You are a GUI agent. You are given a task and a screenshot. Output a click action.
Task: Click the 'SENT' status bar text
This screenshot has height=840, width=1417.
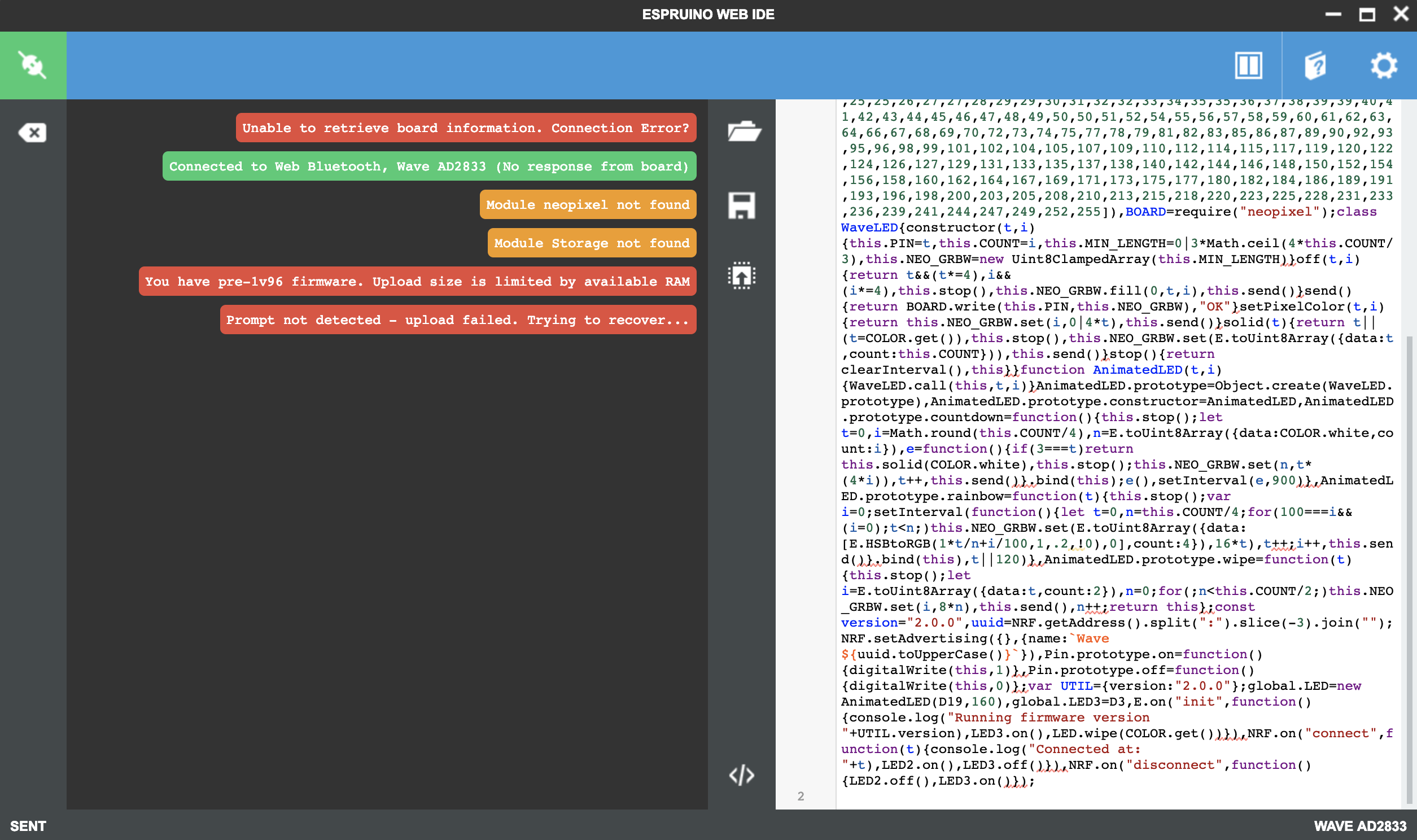point(28,826)
